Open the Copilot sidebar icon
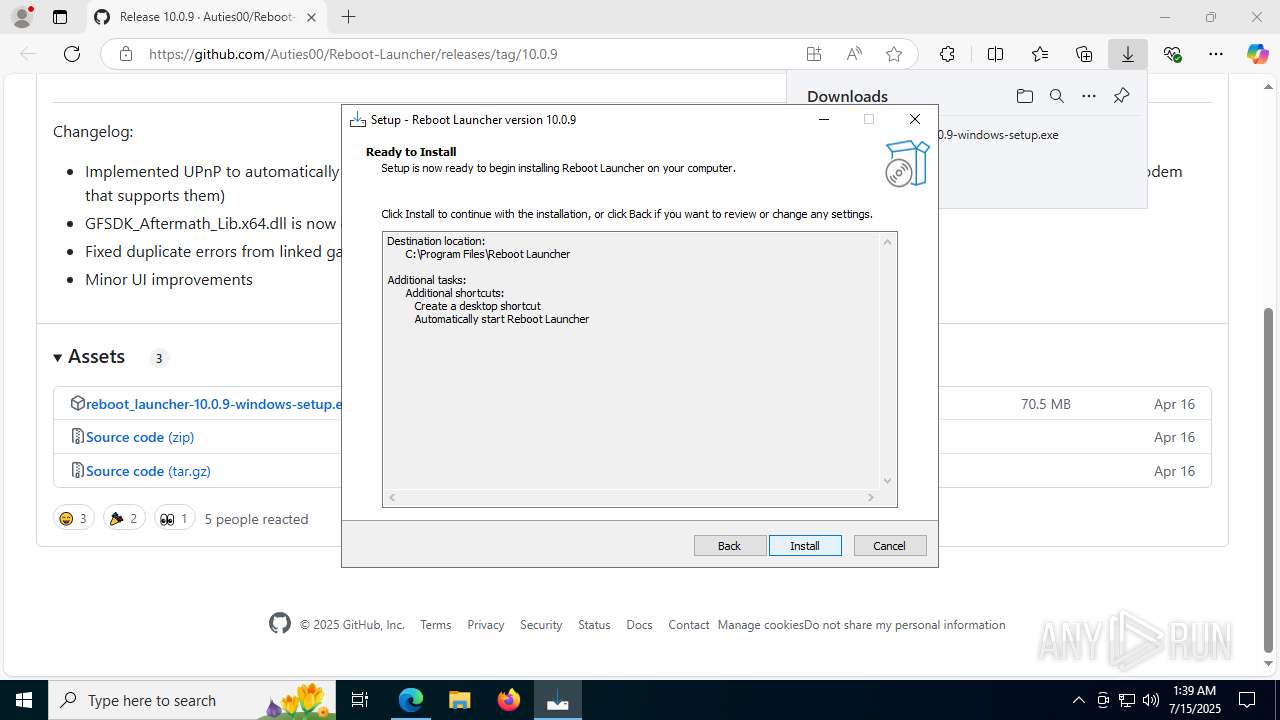The width and height of the screenshot is (1280, 720). coord(1257,54)
